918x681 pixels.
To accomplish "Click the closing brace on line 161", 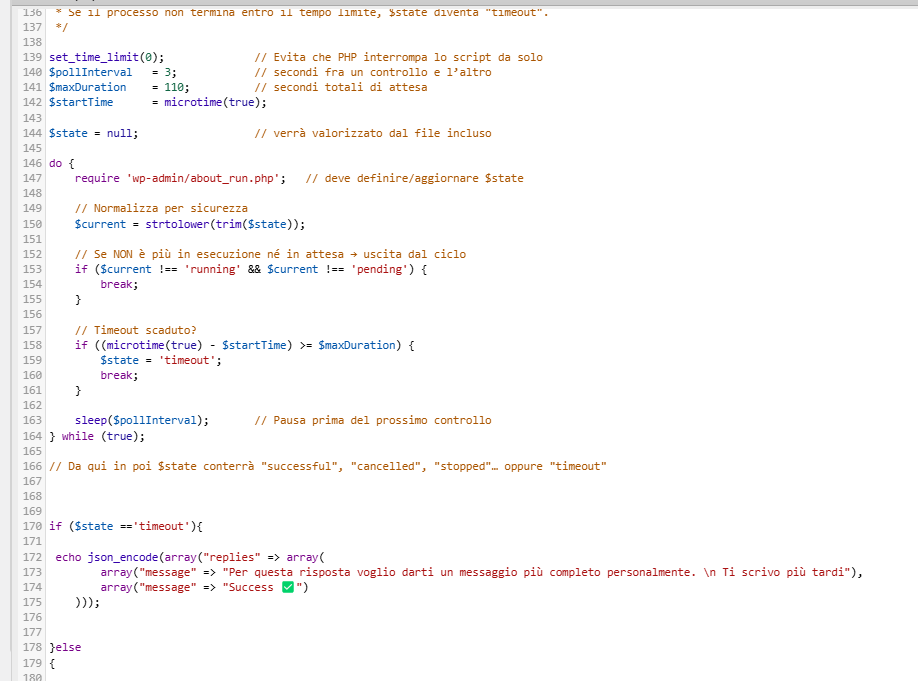I will (78, 391).
